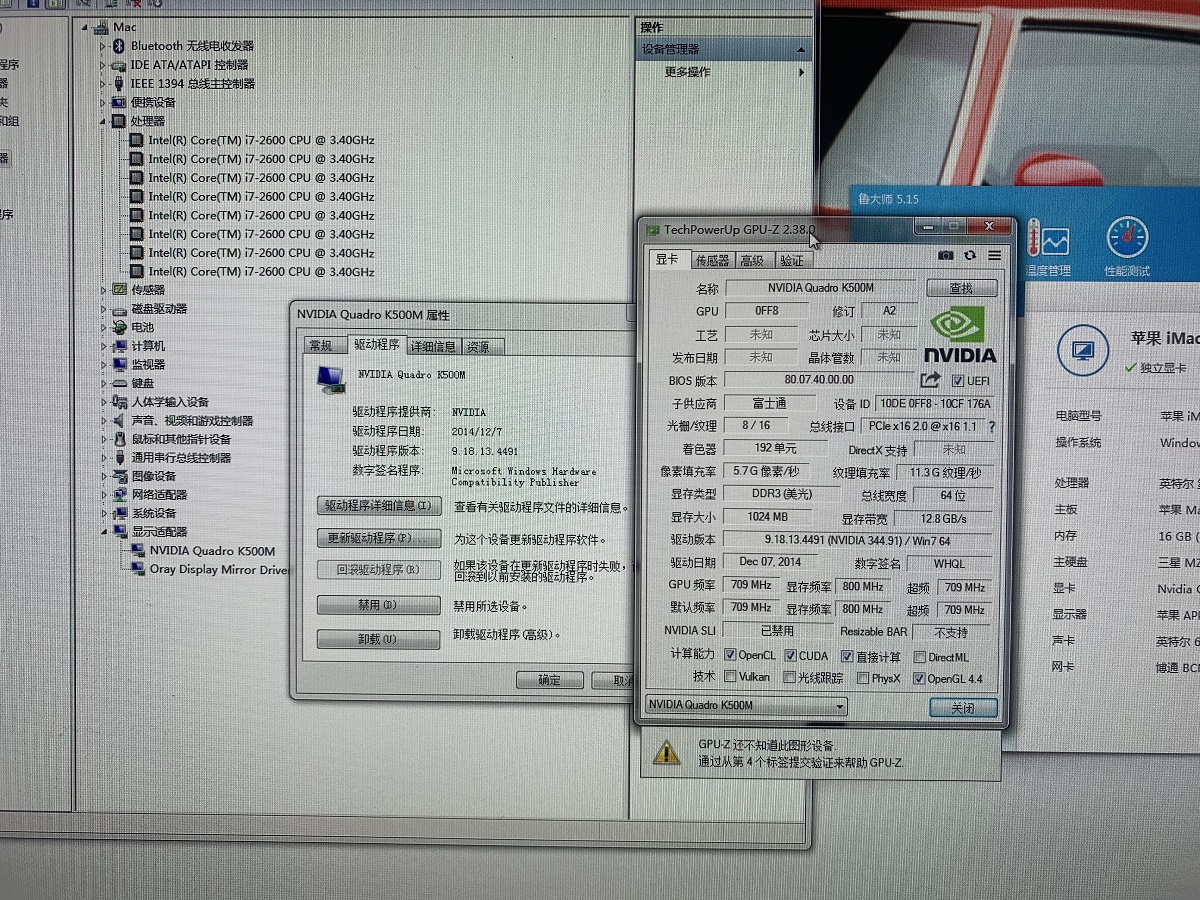The image size is (1200, 900).
Task: Switch to the 详细信息 tab in properties dialog
Action: 433,346
